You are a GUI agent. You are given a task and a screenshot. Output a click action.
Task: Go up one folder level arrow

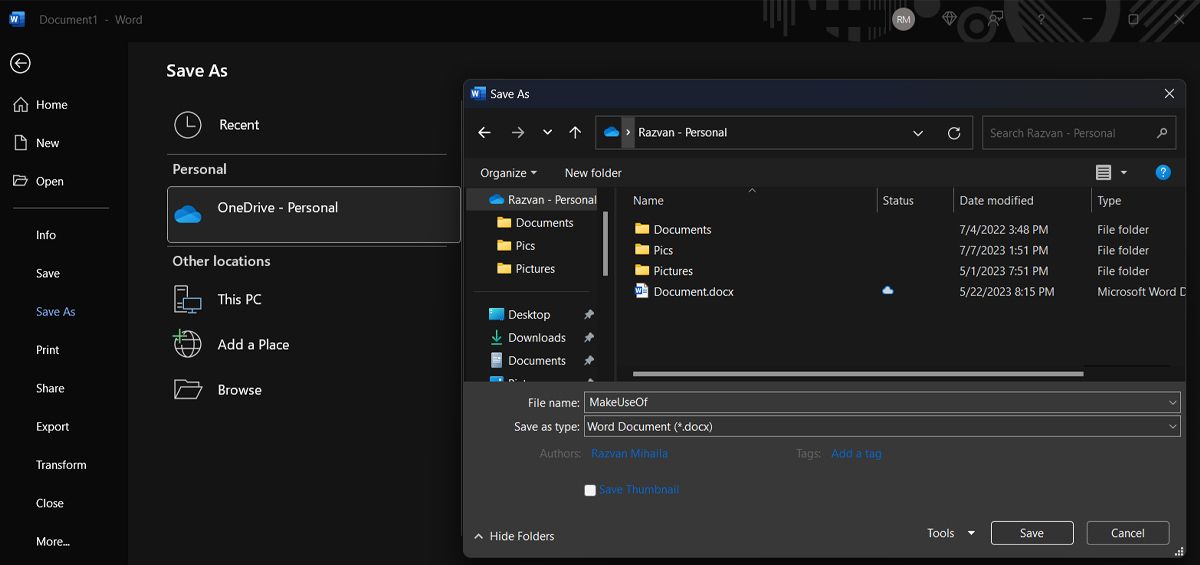point(575,133)
